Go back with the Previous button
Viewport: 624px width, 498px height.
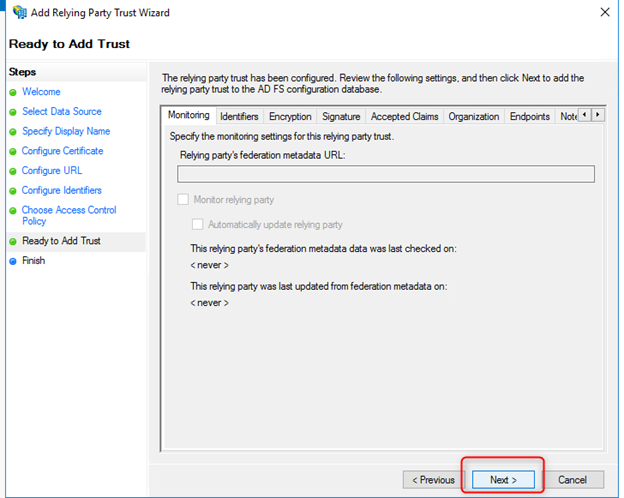pos(432,480)
